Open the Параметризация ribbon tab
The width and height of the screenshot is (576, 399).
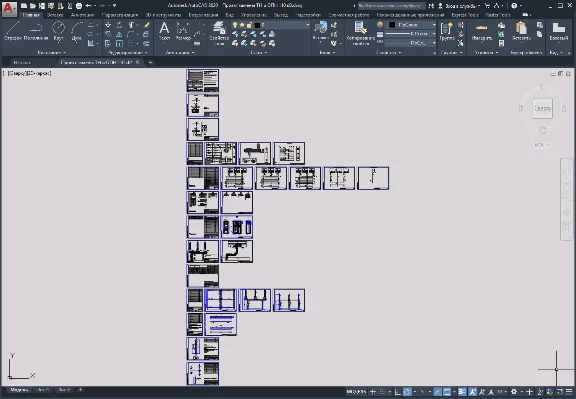(120, 15)
